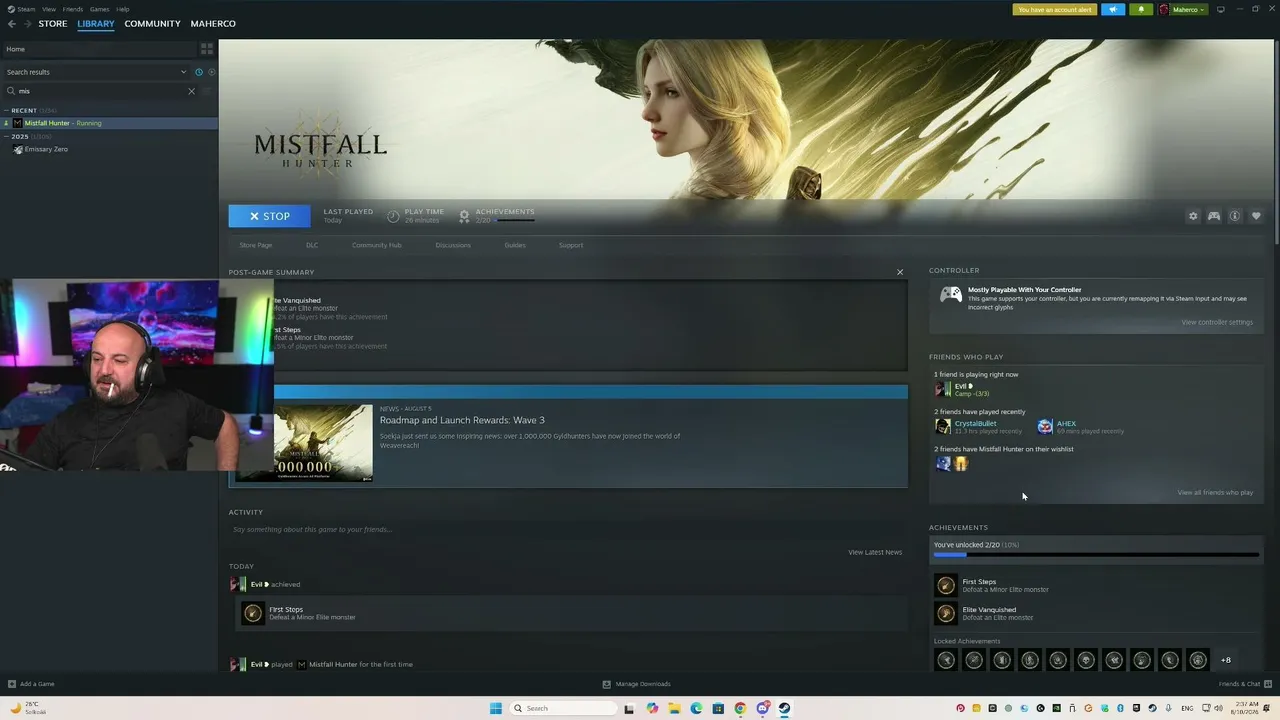Toggle the recent activity clock filter

coord(199,72)
